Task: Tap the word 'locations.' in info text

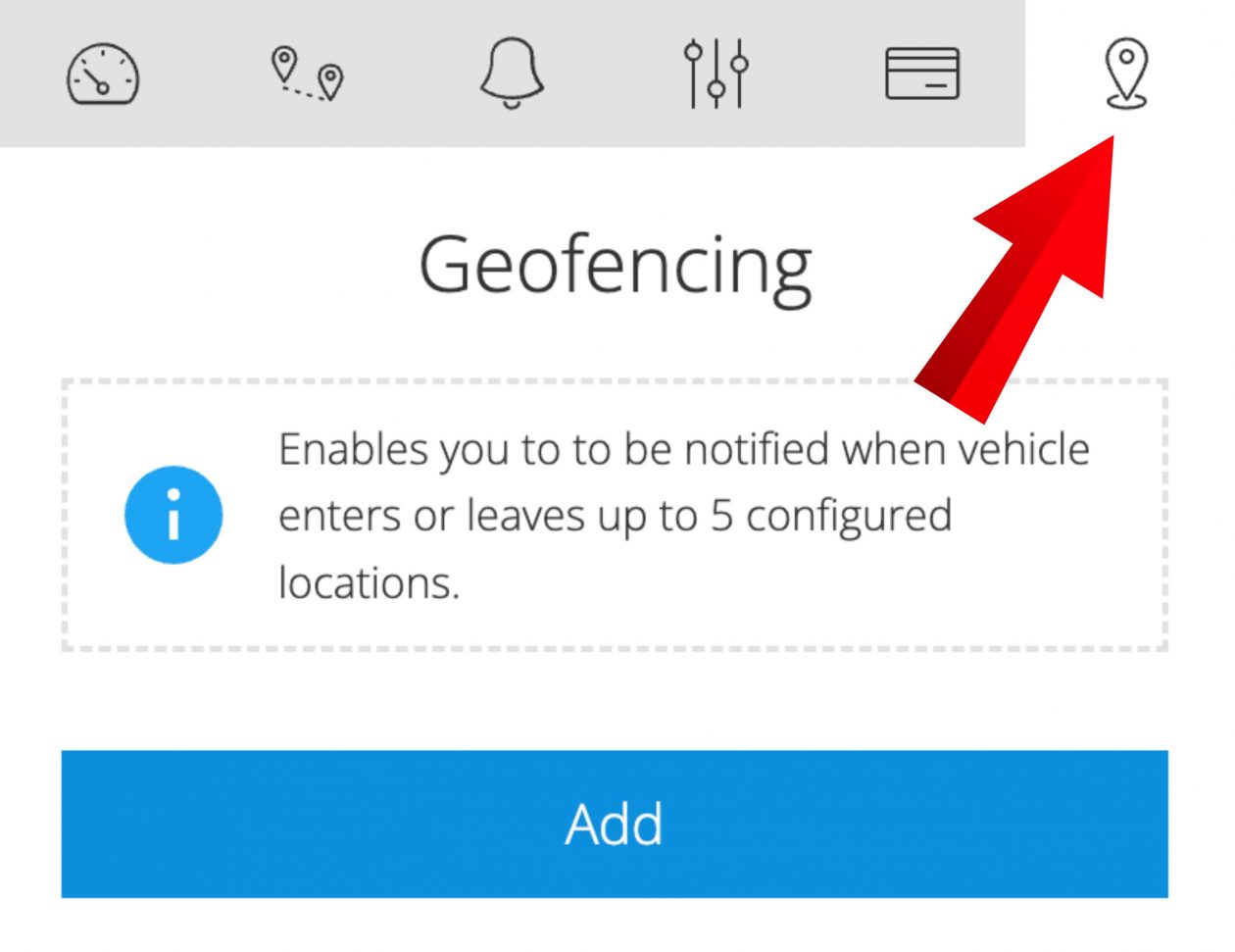Action: click(369, 583)
